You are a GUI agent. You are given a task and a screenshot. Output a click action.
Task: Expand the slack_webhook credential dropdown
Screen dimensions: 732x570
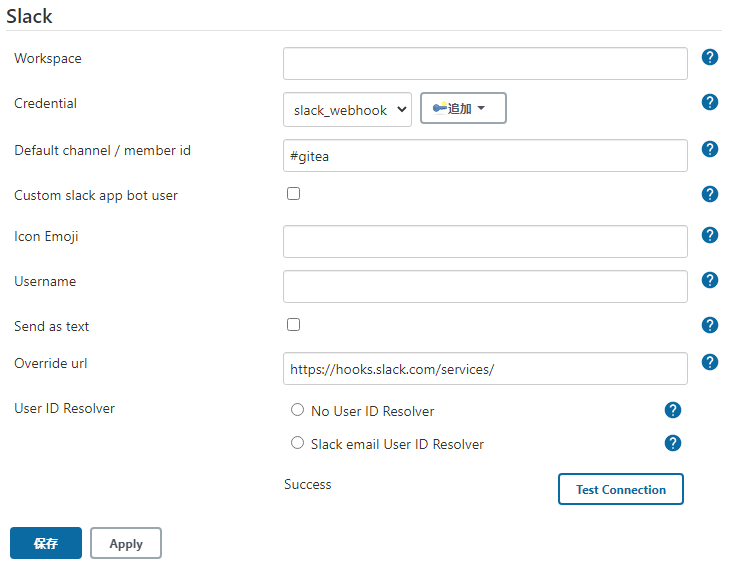(347, 109)
